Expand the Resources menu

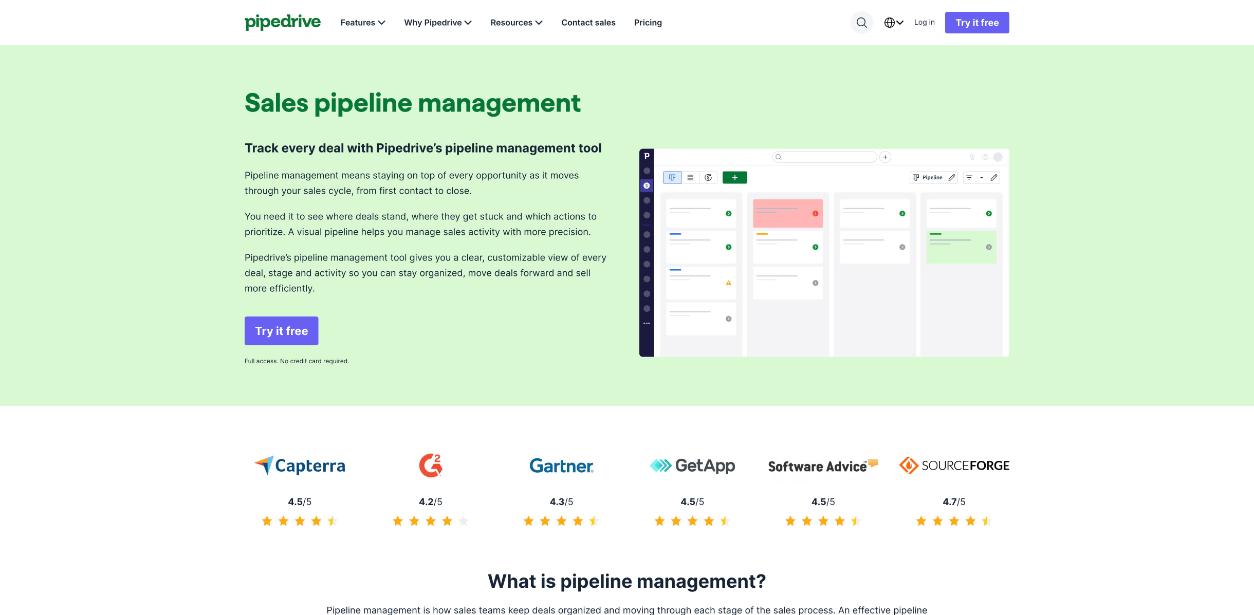pos(516,22)
